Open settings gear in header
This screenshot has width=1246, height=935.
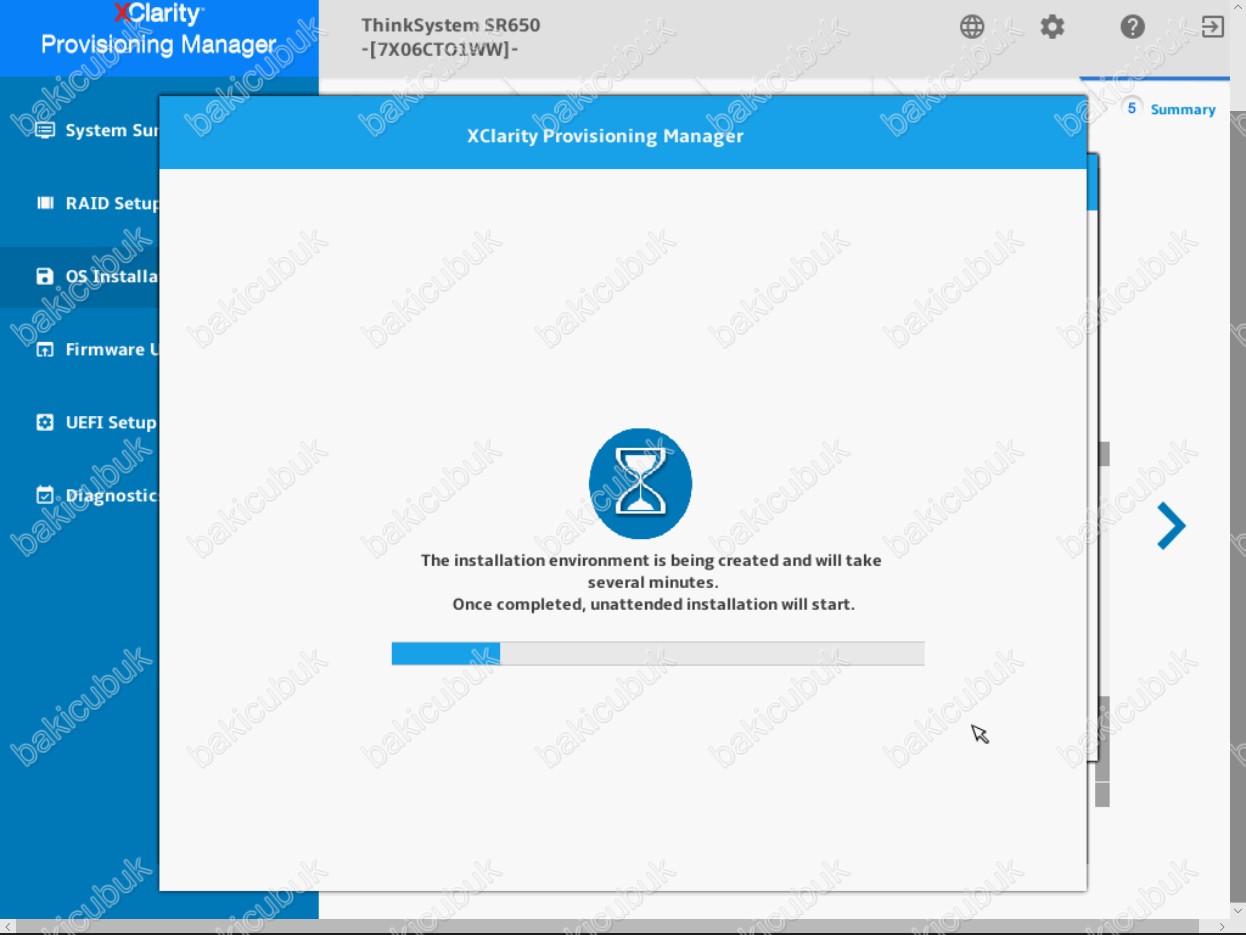click(x=1052, y=27)
